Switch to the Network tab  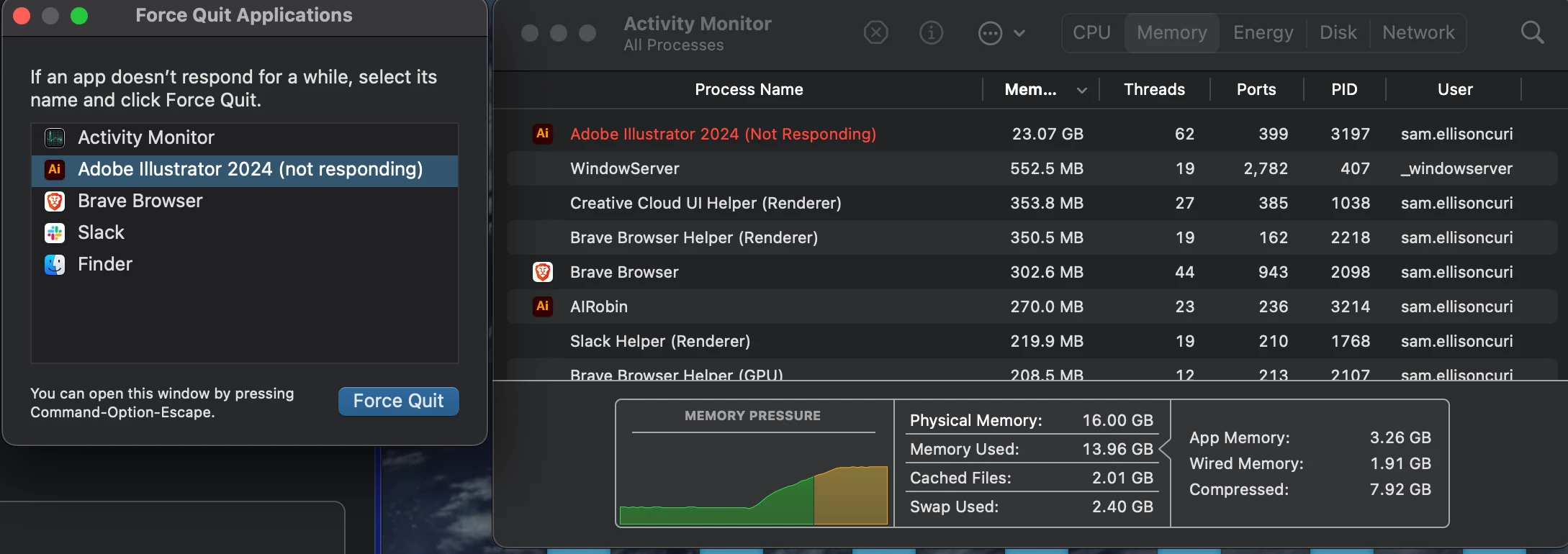(x=1418, y=32)
